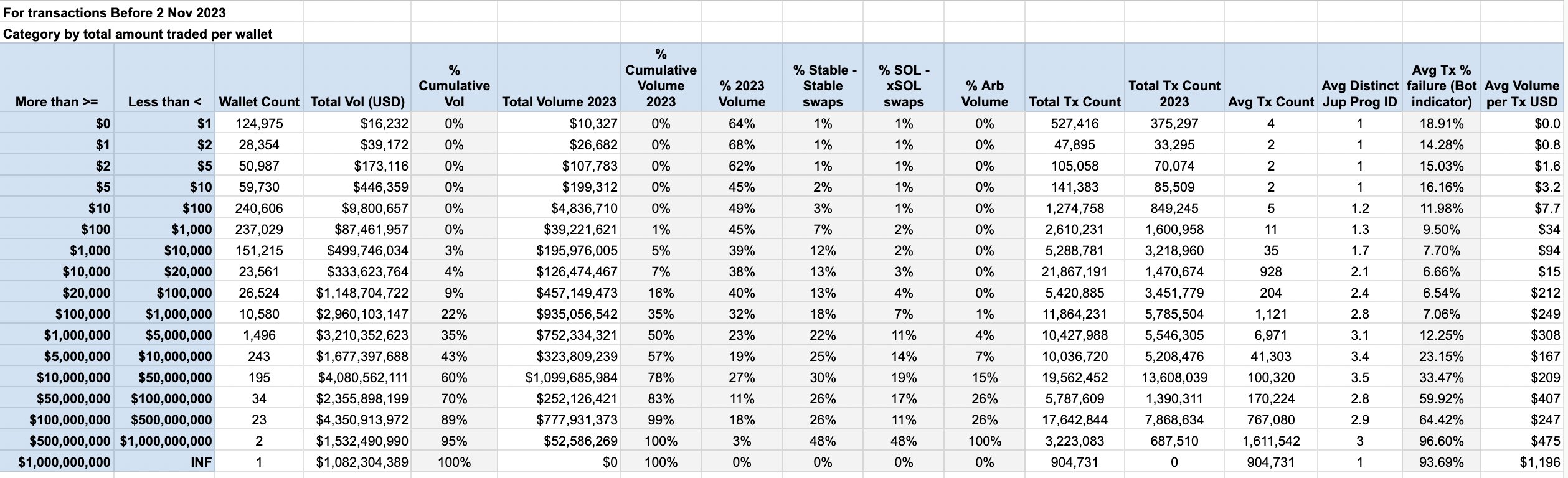Click the 'INF' cell in Less than column

[201, 462]
